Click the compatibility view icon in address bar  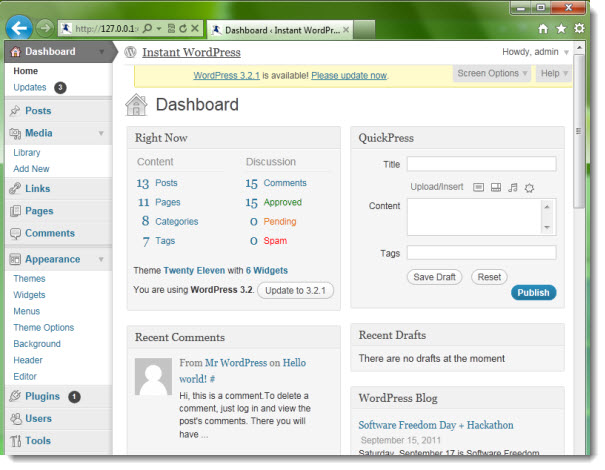tap(171, 29)
